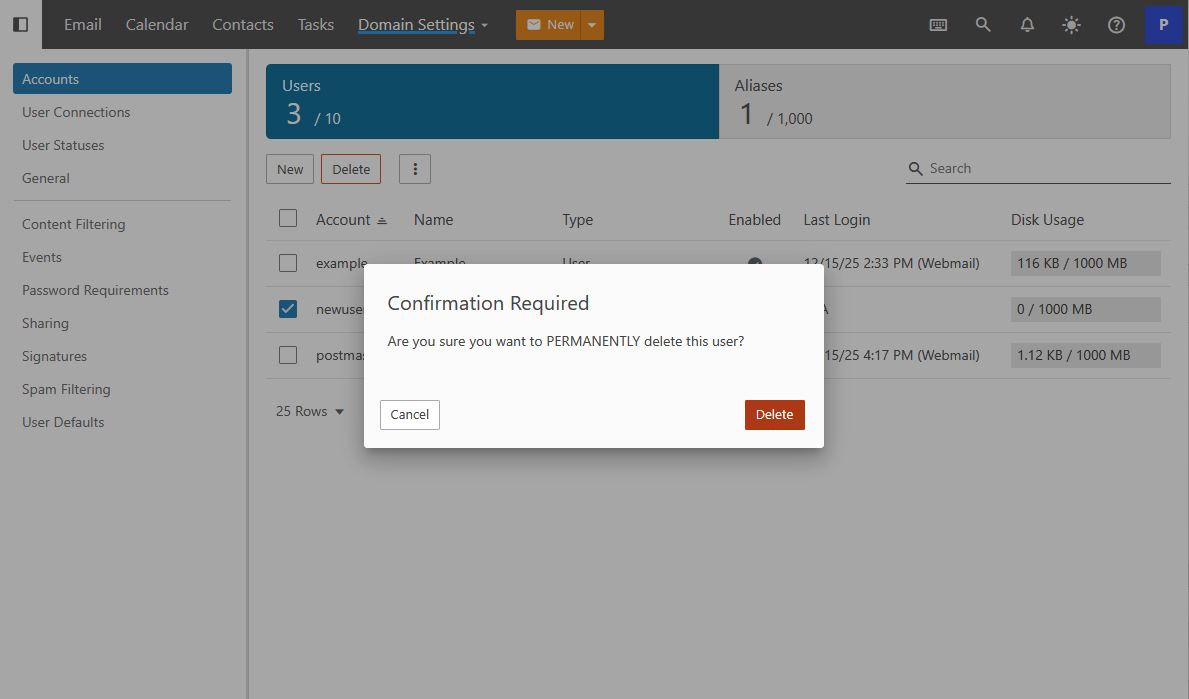Toggle the sidebar panel icon
Screen dimensions: 1189x699
[x=20, y=25]
